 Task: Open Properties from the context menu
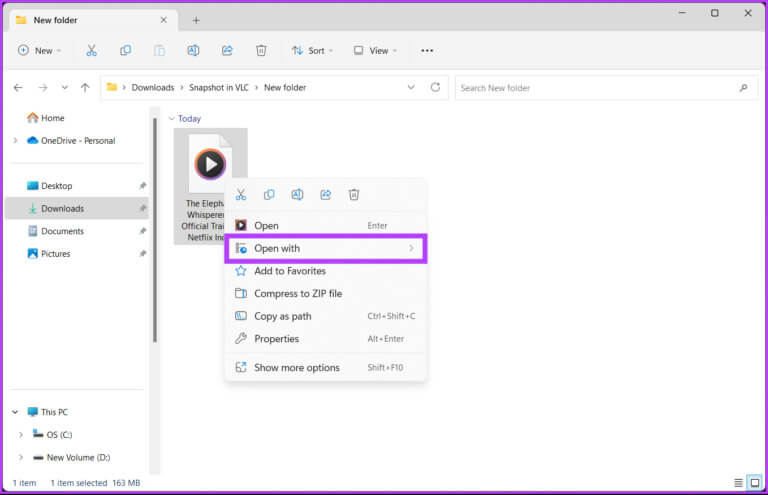point(276,339)
